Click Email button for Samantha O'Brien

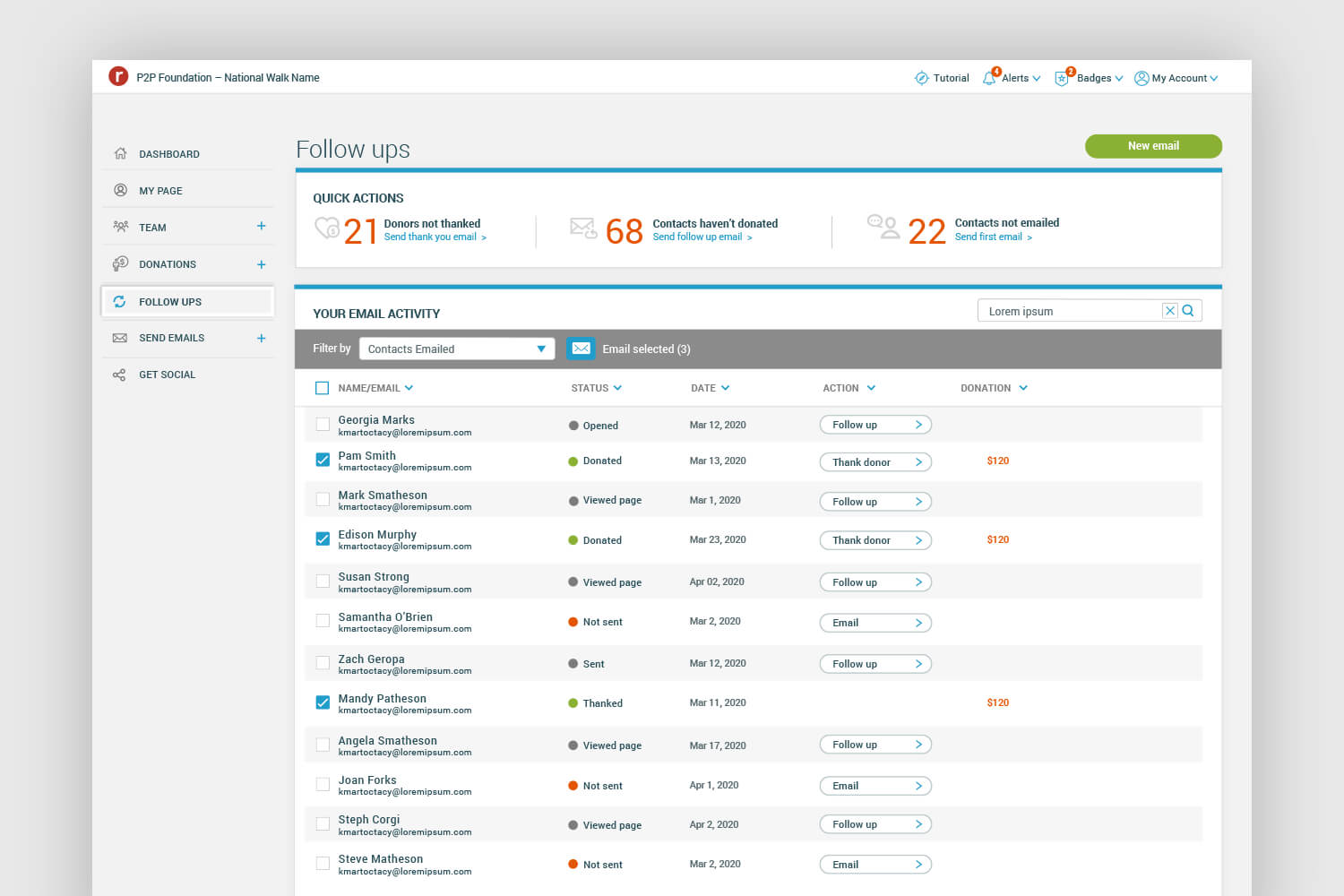875,623
